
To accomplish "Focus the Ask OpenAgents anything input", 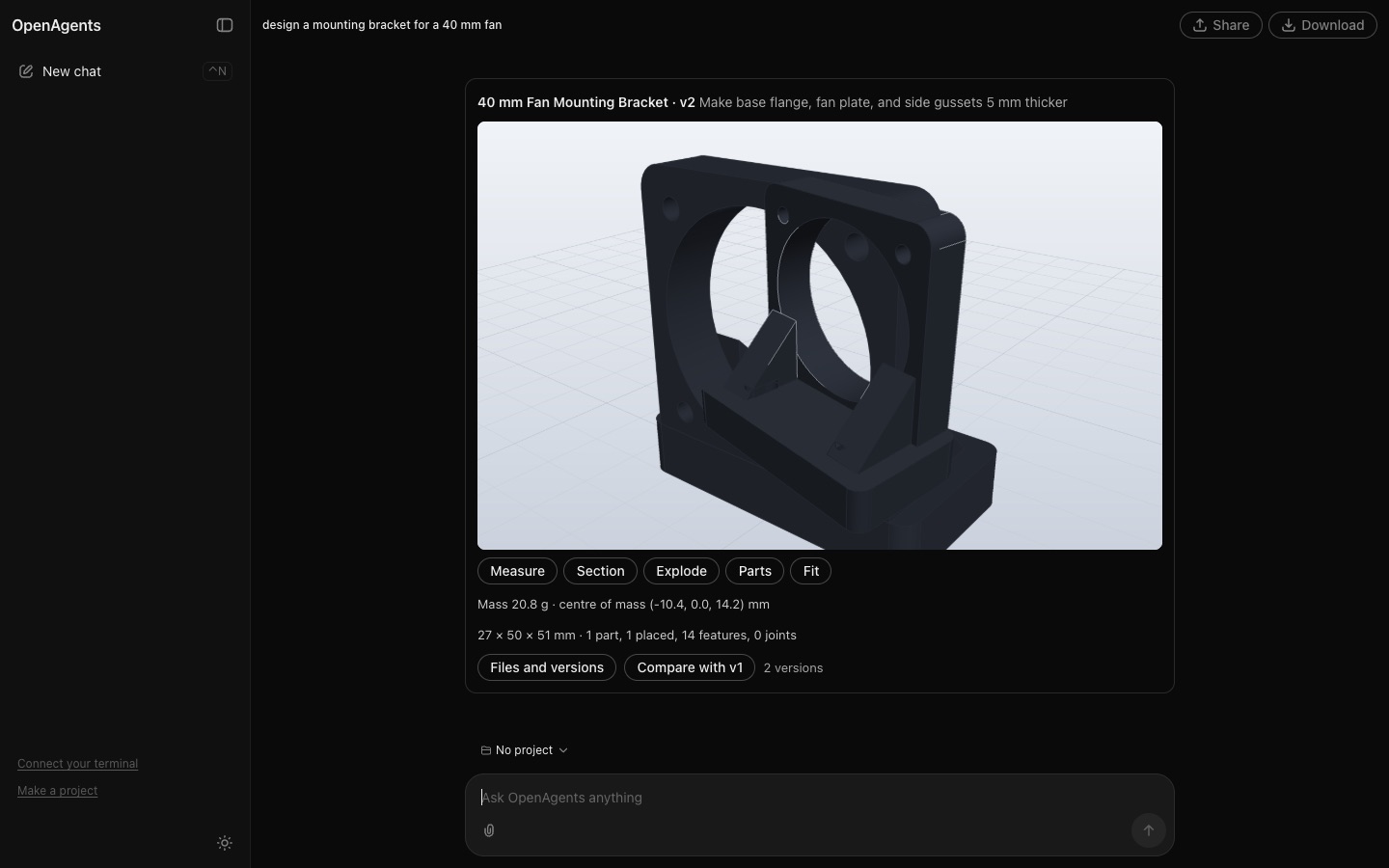I will (820, 798).
